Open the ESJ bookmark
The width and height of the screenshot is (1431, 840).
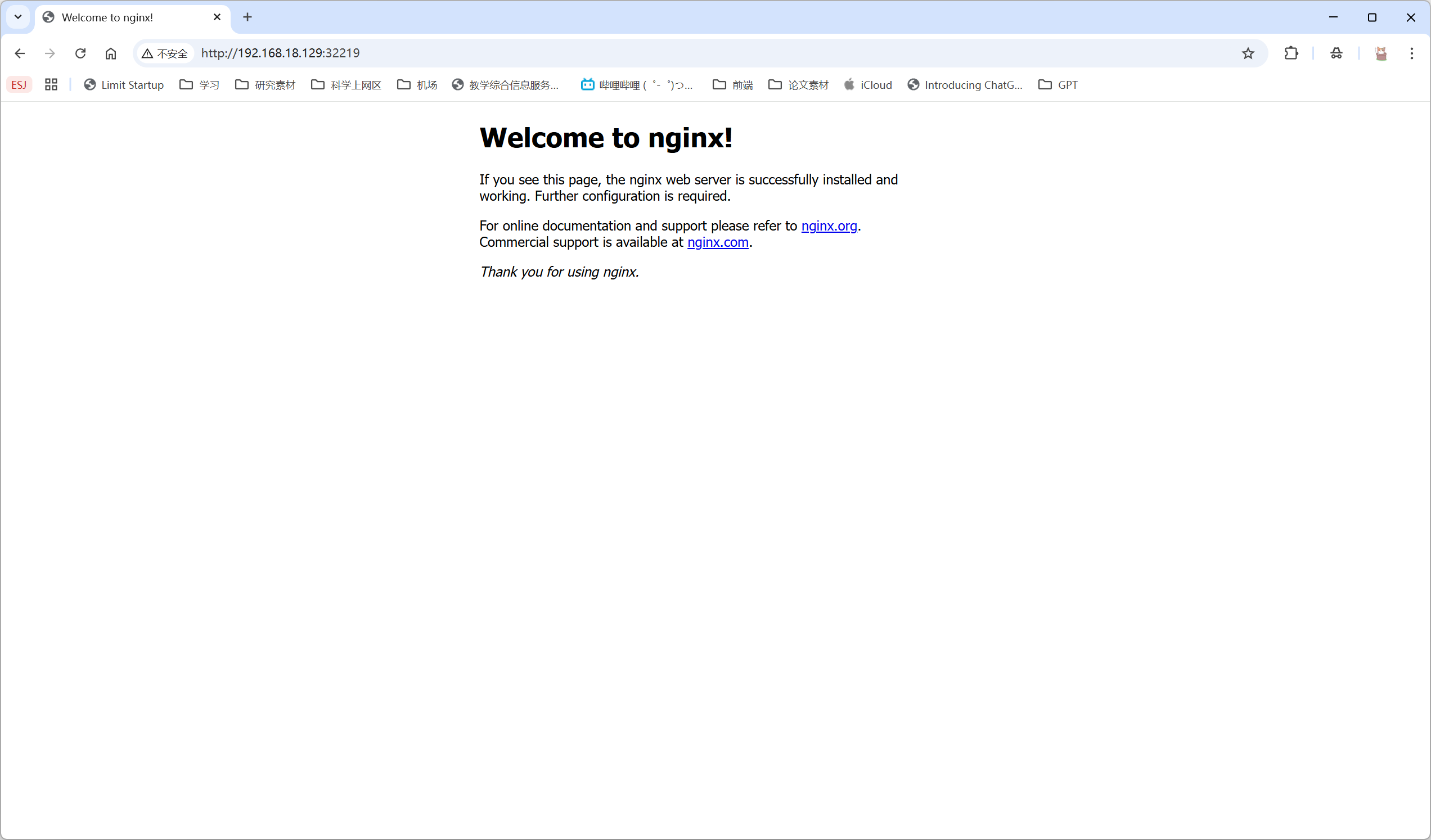(19, 84)
